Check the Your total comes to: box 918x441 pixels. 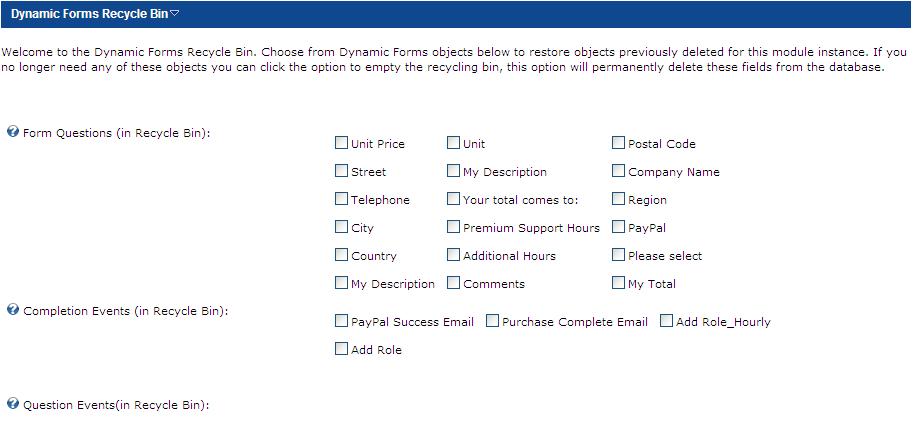tap(453, 199)
